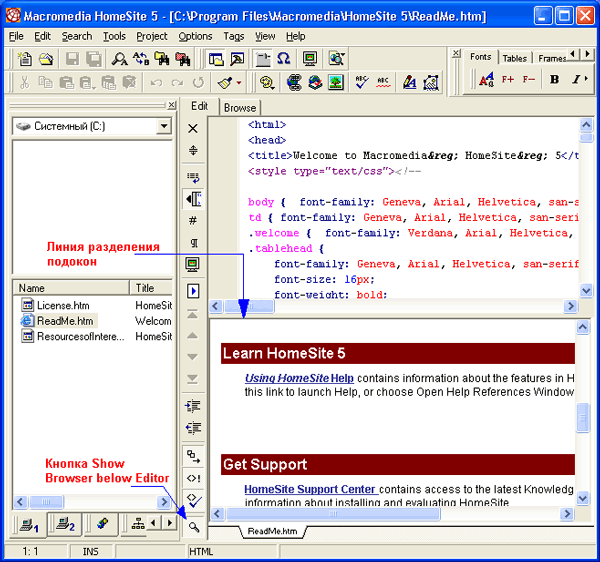Screen dimensions: 600x562
Task: Click the Omega special characters icon
Action: [284, 59]
